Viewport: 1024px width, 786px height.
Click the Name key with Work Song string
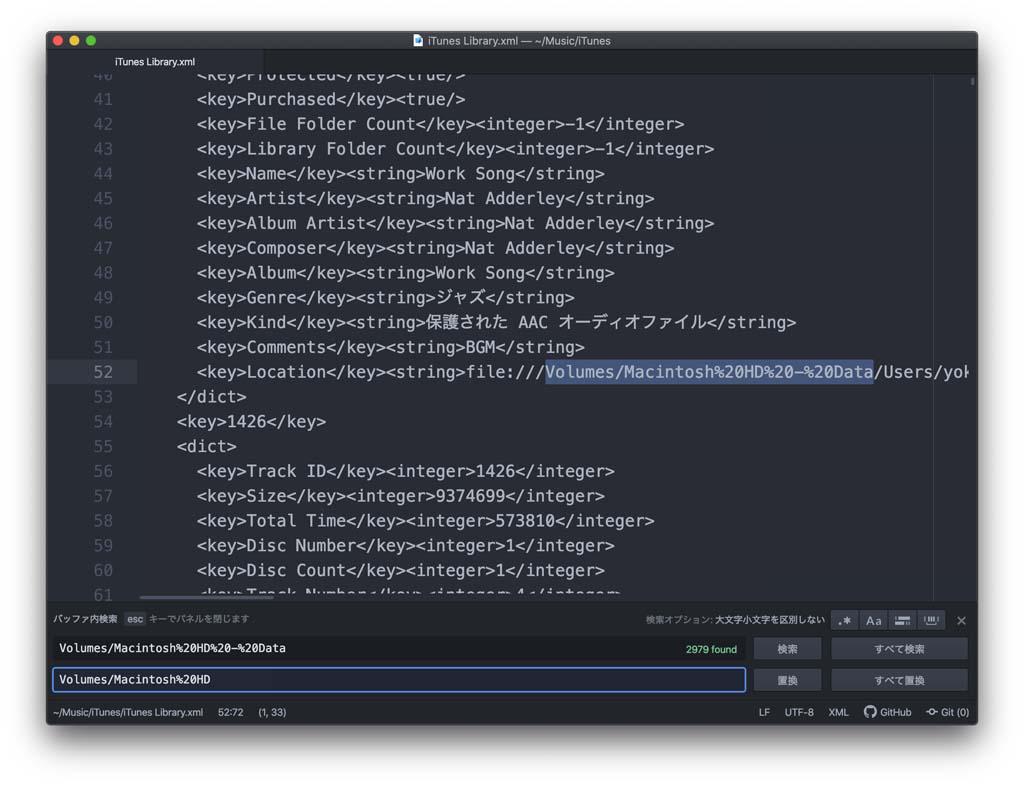(400, 174)
